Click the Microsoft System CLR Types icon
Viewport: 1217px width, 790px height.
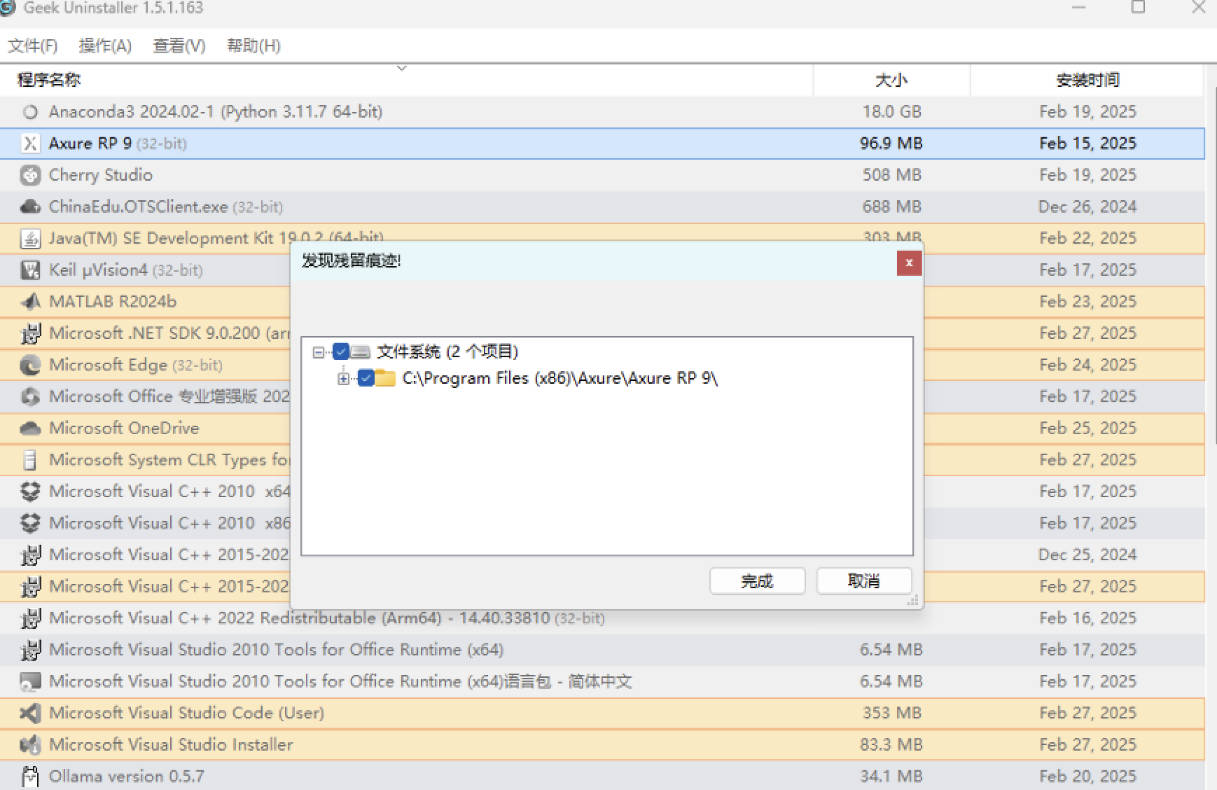point(30,460)
